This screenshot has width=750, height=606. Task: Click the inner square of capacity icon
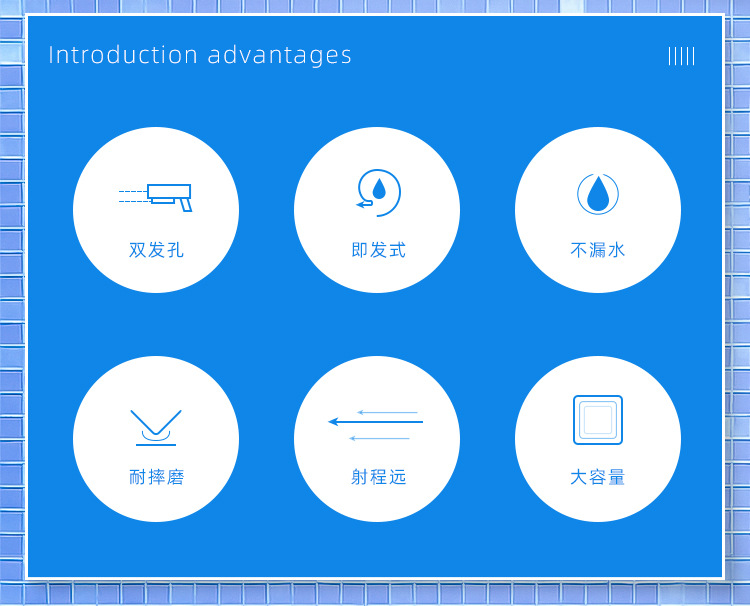tap(598, 420)
